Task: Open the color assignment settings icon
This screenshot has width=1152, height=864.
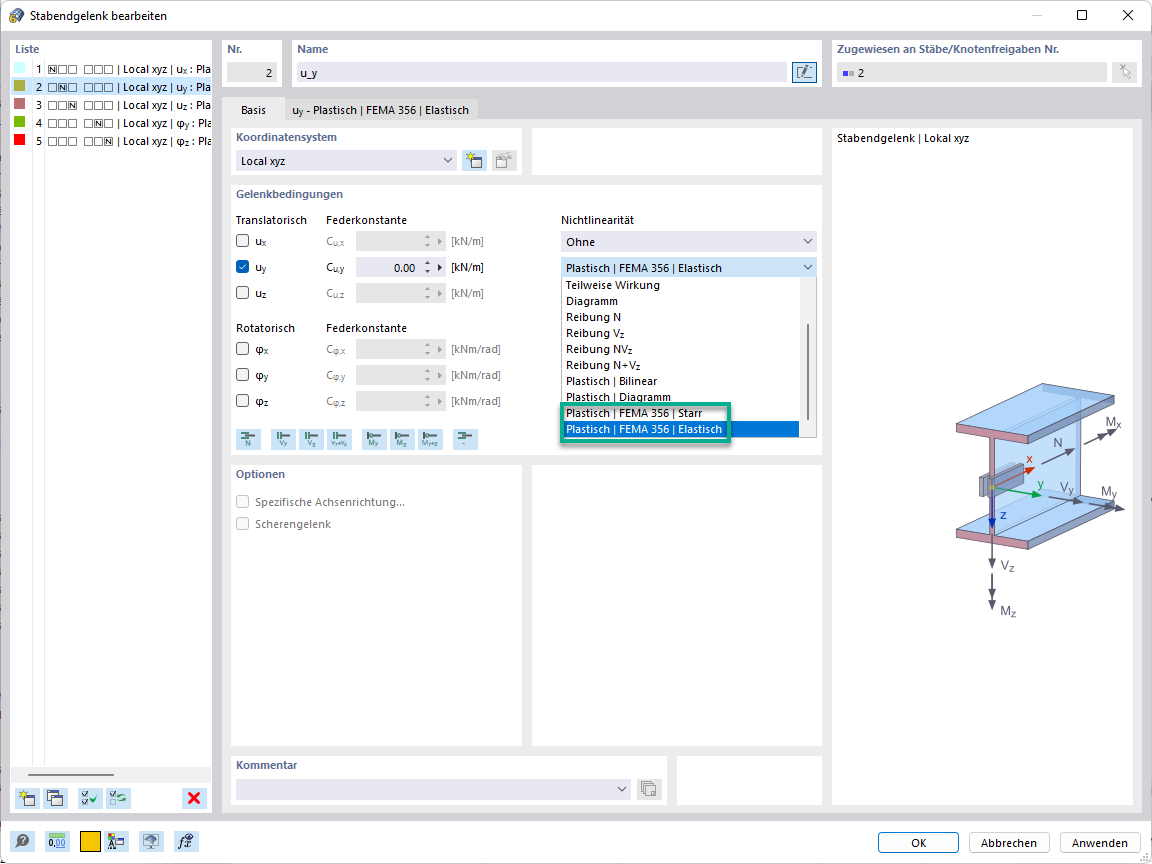Action: coord(116,842)
